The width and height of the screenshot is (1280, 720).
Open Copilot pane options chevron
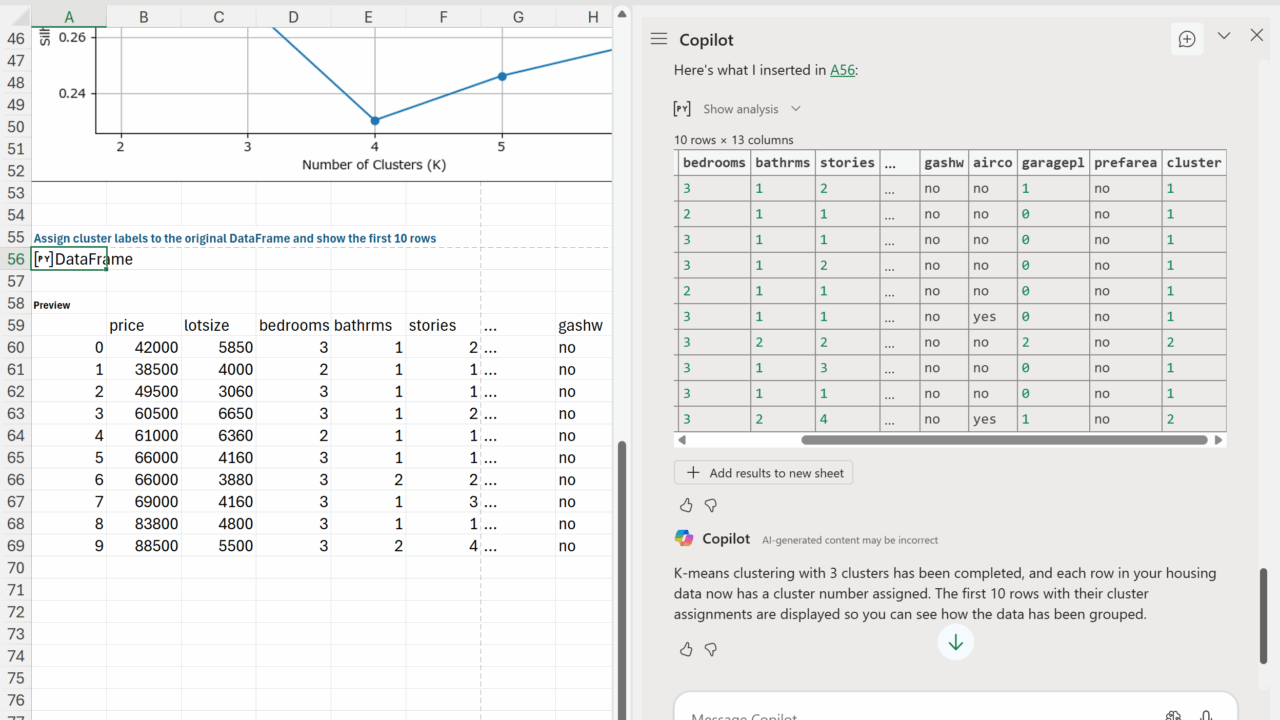coord(1224,36)
